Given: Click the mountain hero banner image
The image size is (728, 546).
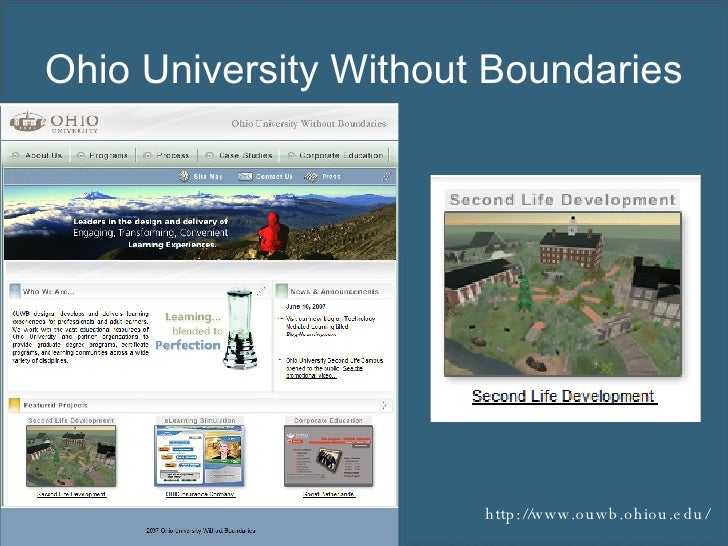Looking at the screenshot, I should point(200,223).
